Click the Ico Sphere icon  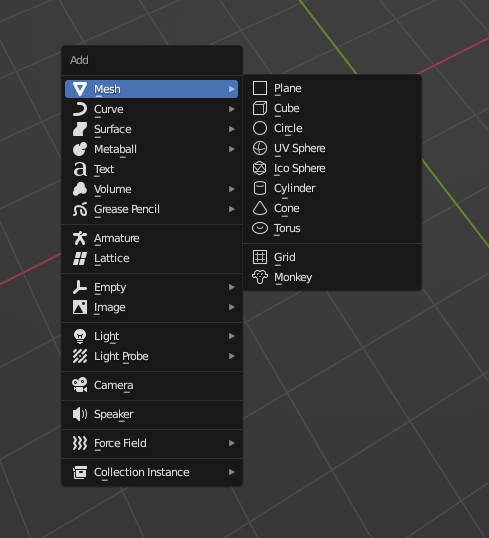click(x=260, y=168)
